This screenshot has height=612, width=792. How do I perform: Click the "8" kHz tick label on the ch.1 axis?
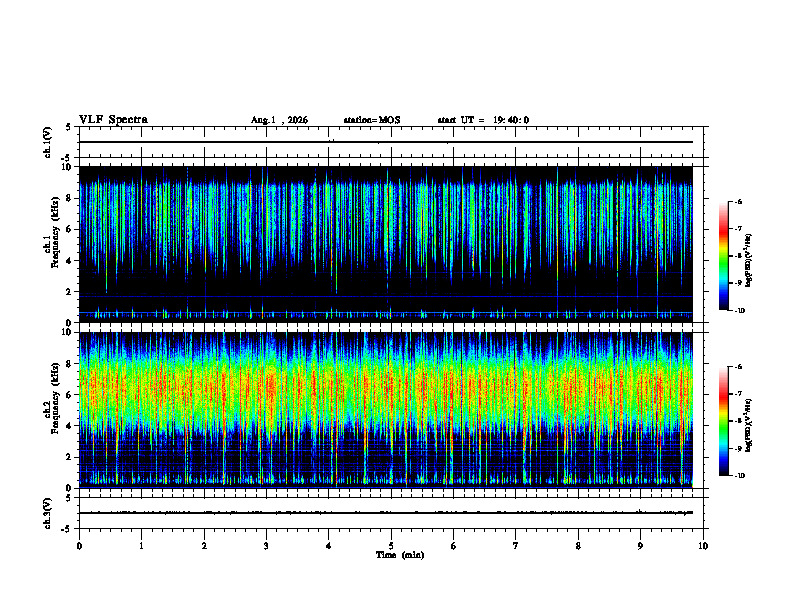70,198
